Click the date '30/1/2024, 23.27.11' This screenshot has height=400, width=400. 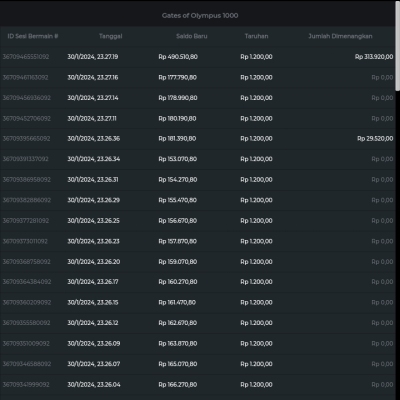[92, 118]
